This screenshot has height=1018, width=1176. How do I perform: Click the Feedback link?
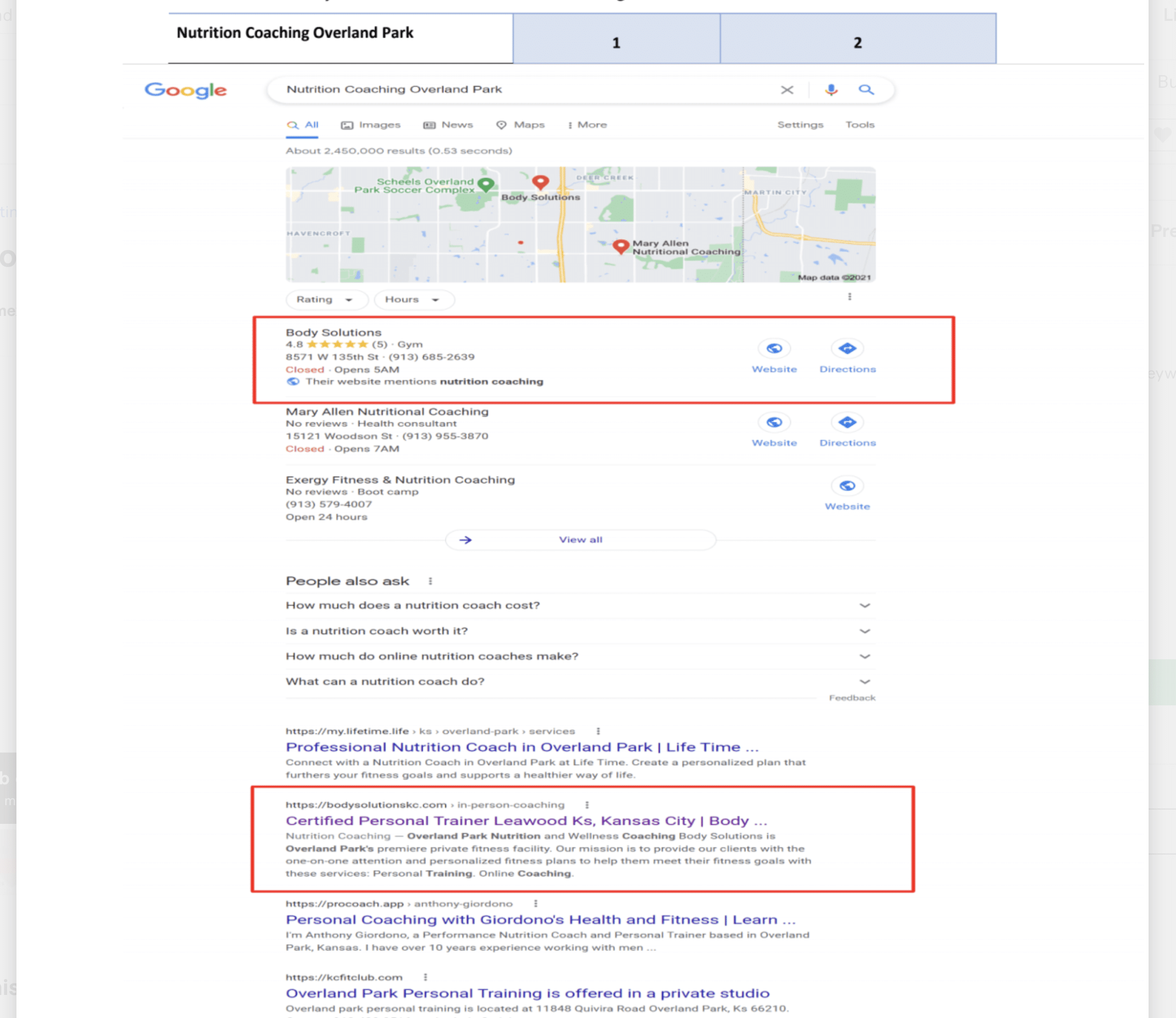(x=852, y=698)
